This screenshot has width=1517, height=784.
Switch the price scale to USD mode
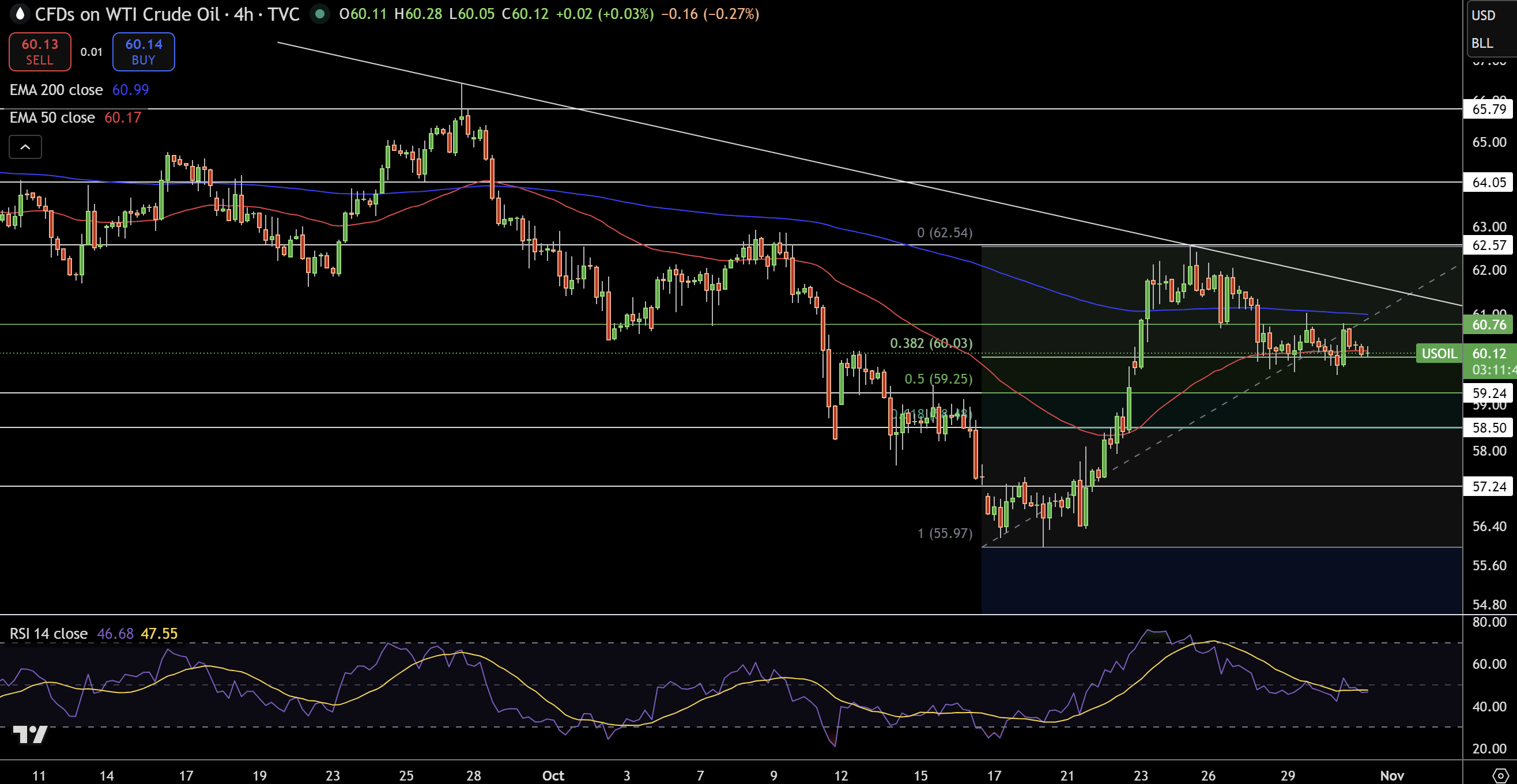[1484, 15]
